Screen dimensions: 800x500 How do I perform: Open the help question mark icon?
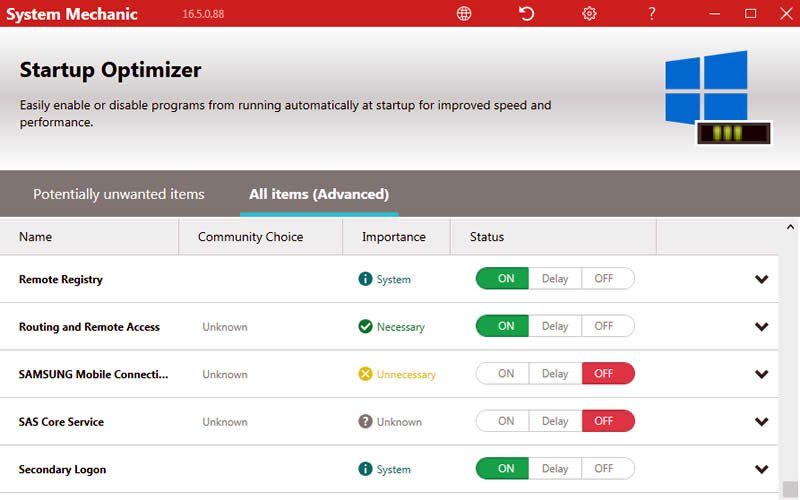click(652, 13)
